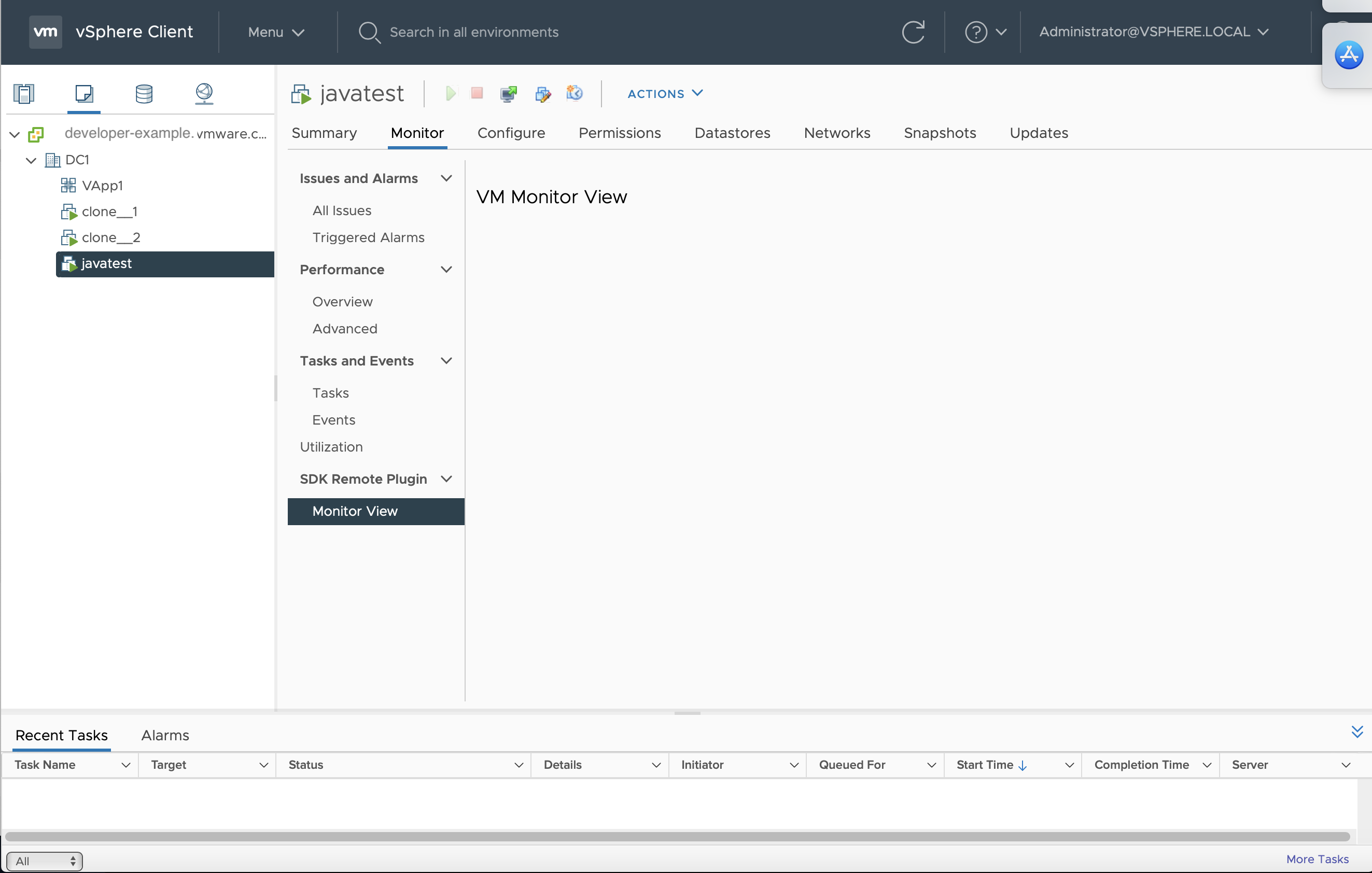Image resolution: width=1372 pixels, height=873 pixels.
Task: Click the search magnifier icon
Action: (x=369, y=33)
